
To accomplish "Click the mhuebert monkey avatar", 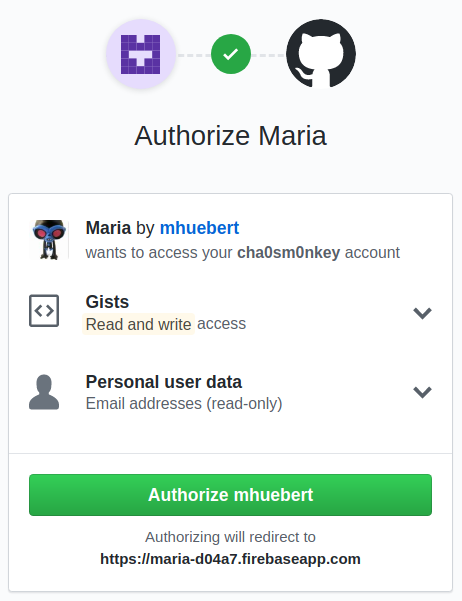I will pos(49,240).
